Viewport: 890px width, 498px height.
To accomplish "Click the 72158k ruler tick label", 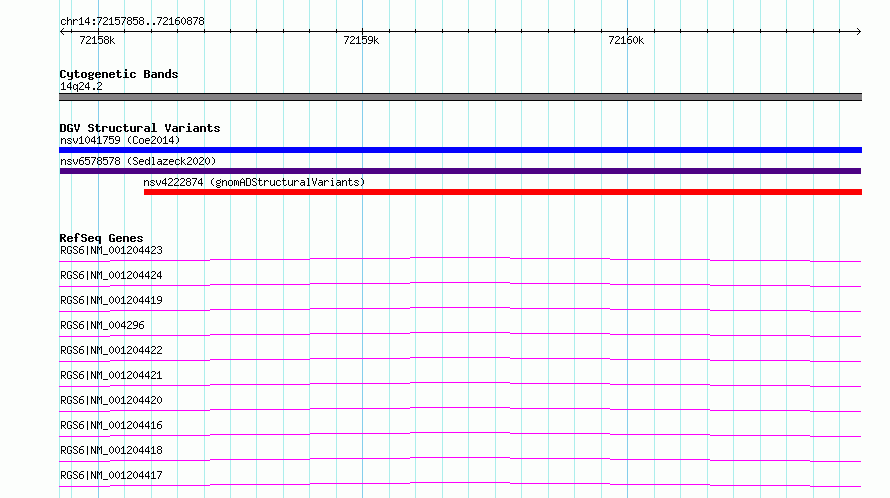I will point(97,40).
